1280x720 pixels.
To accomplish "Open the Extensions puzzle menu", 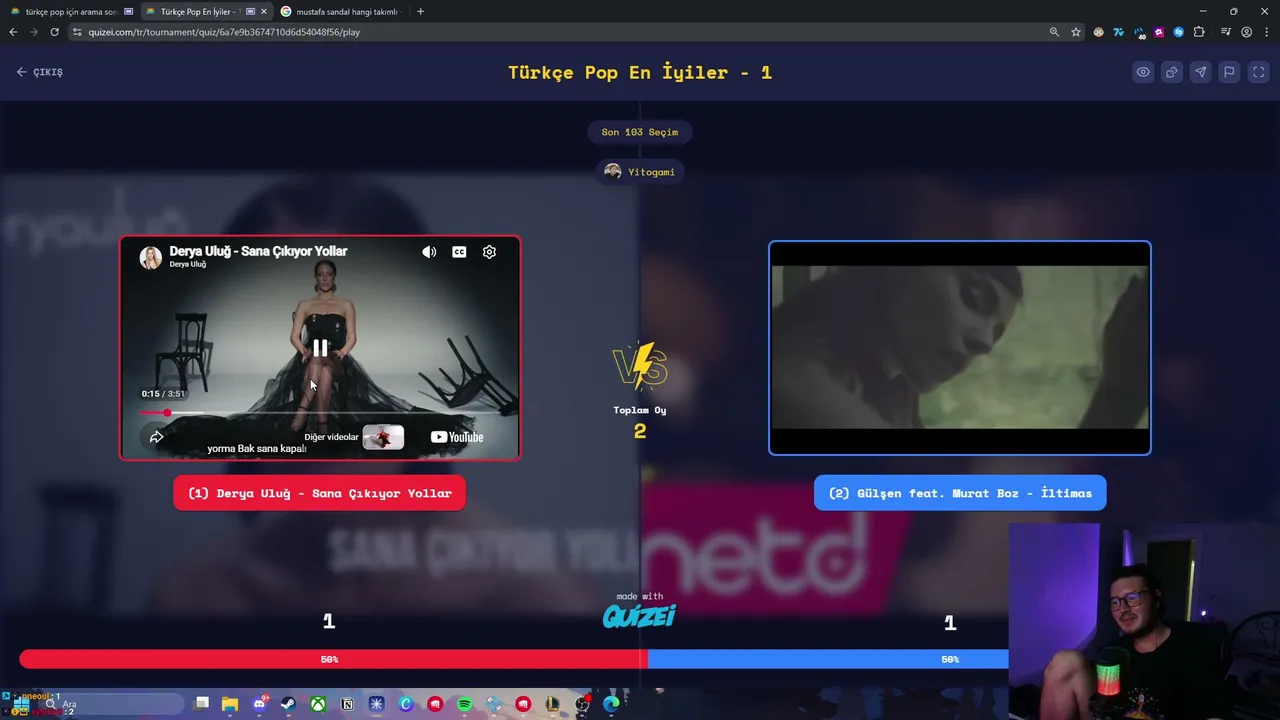I will [x=1199, y=32].
